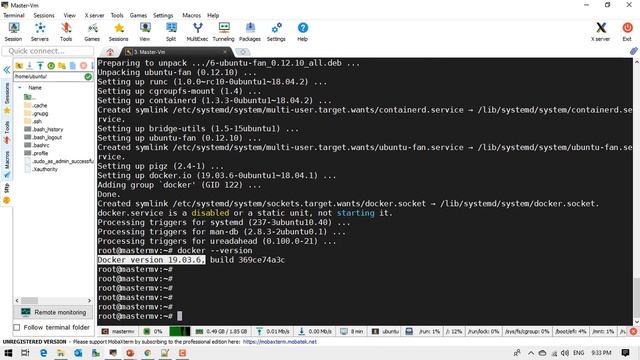Refresh the SFTP folder with green icon
Image resolution: width=640 pixels, height=360 pixels.
click(51, 65)
